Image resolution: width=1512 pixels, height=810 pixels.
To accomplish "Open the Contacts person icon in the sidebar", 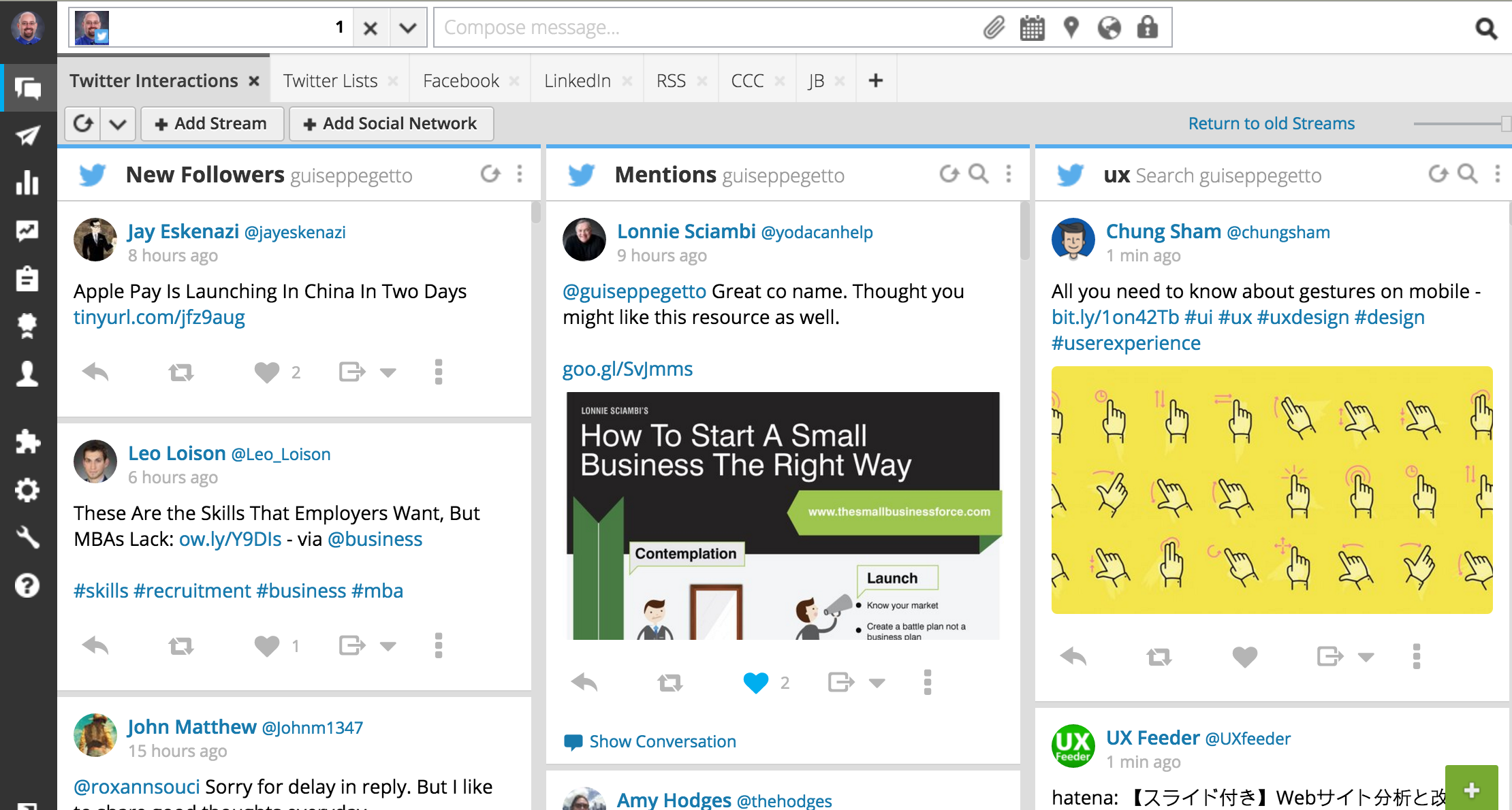I will (x=28, y=374).
